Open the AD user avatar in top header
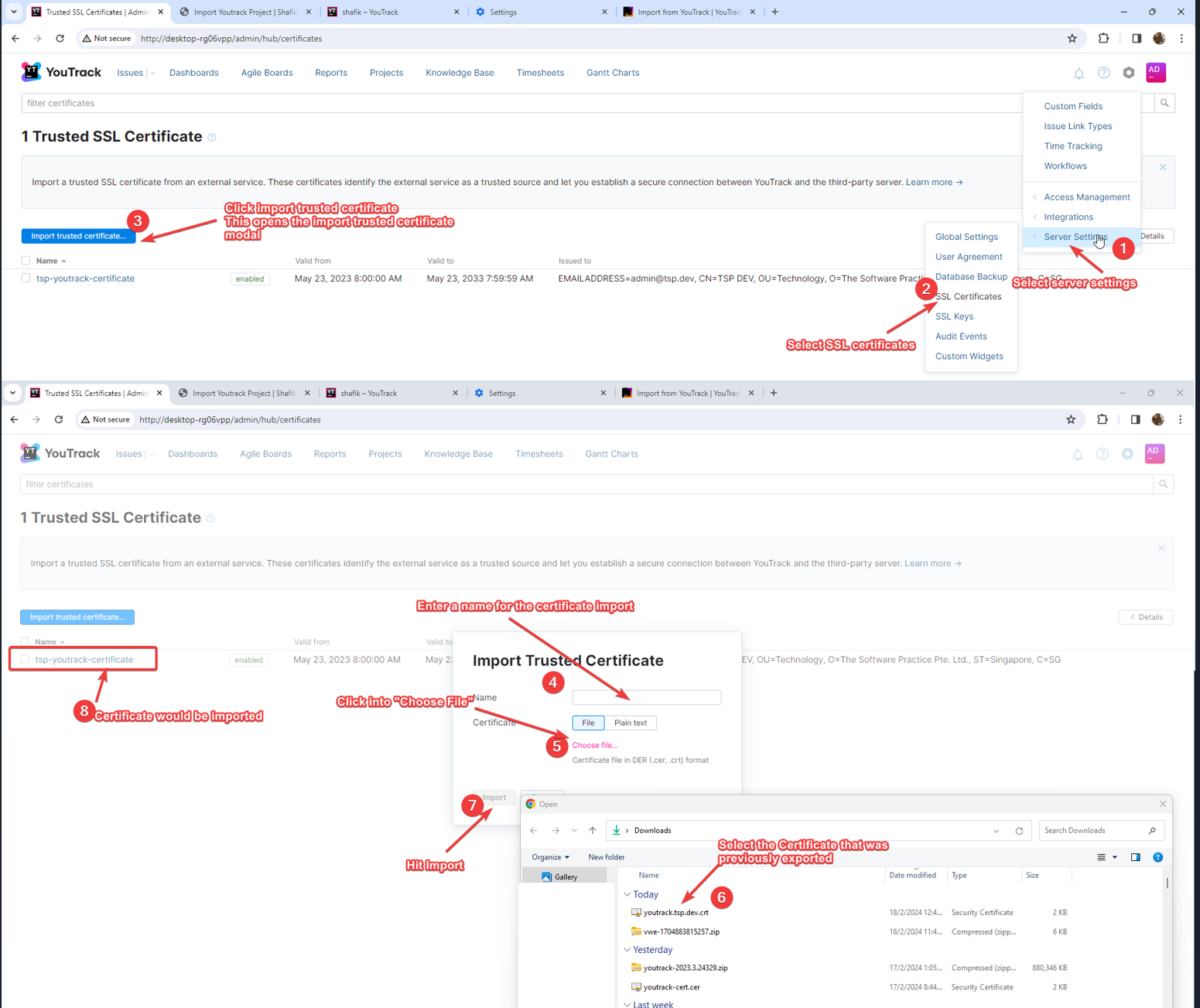 [x=1155, y=73]
